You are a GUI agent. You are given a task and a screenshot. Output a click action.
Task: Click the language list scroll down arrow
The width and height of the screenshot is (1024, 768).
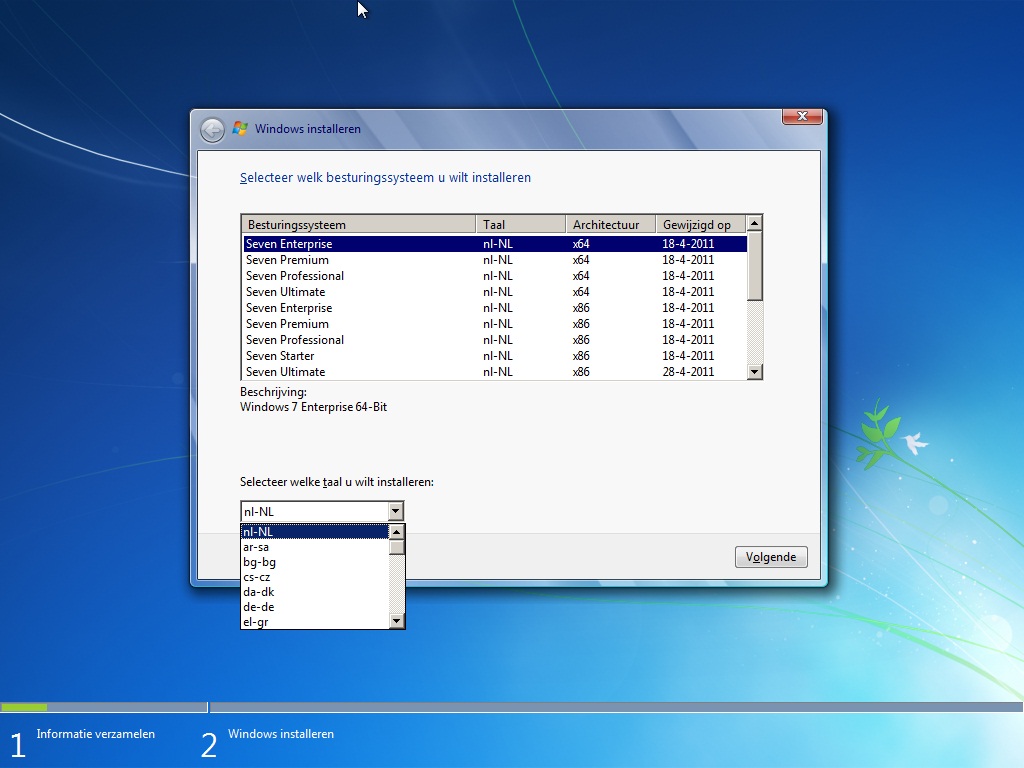tap(396, 621)
